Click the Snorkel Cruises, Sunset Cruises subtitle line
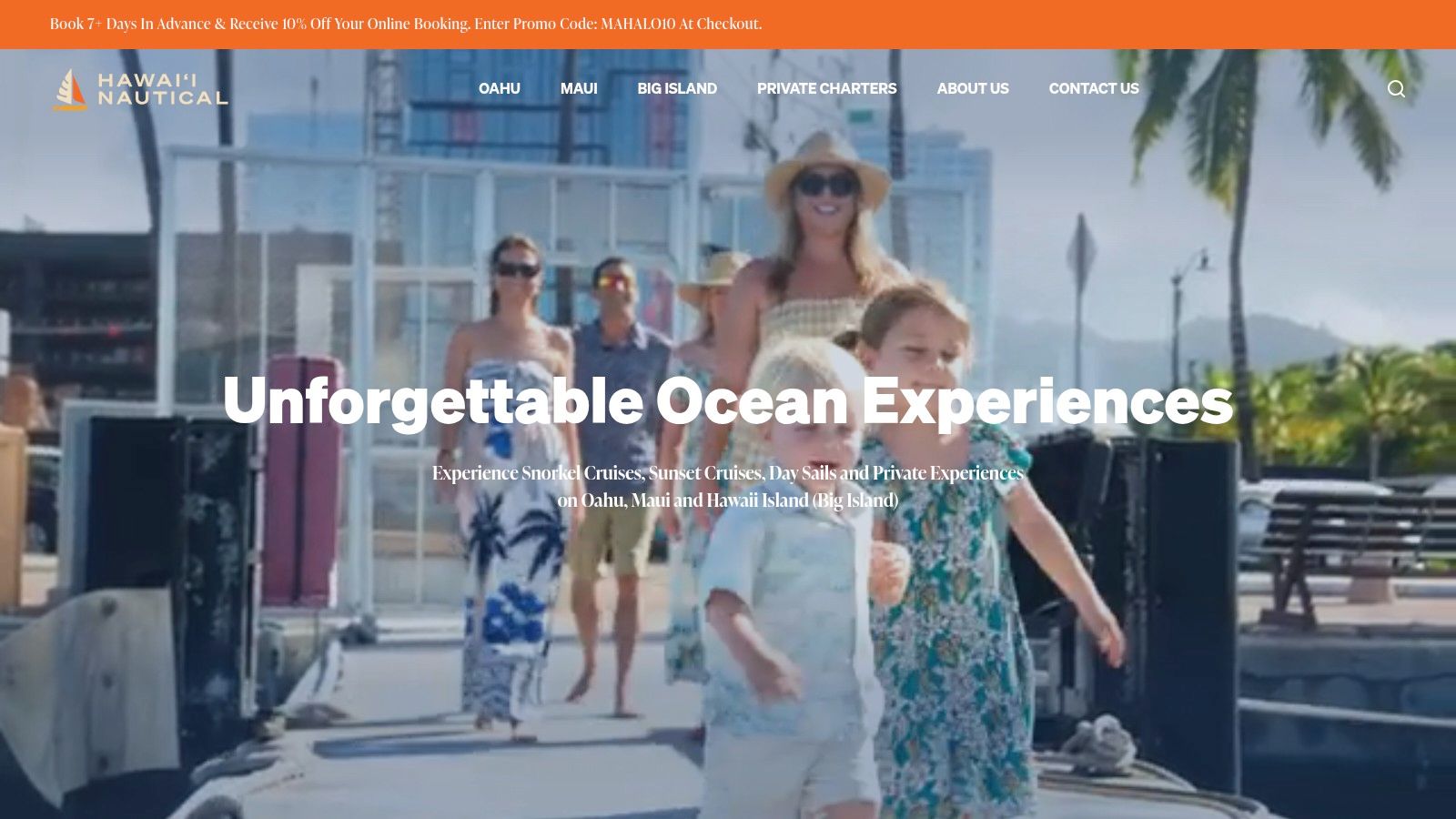The width and height of the screenshot is (1456, 819). click(728, 473)
